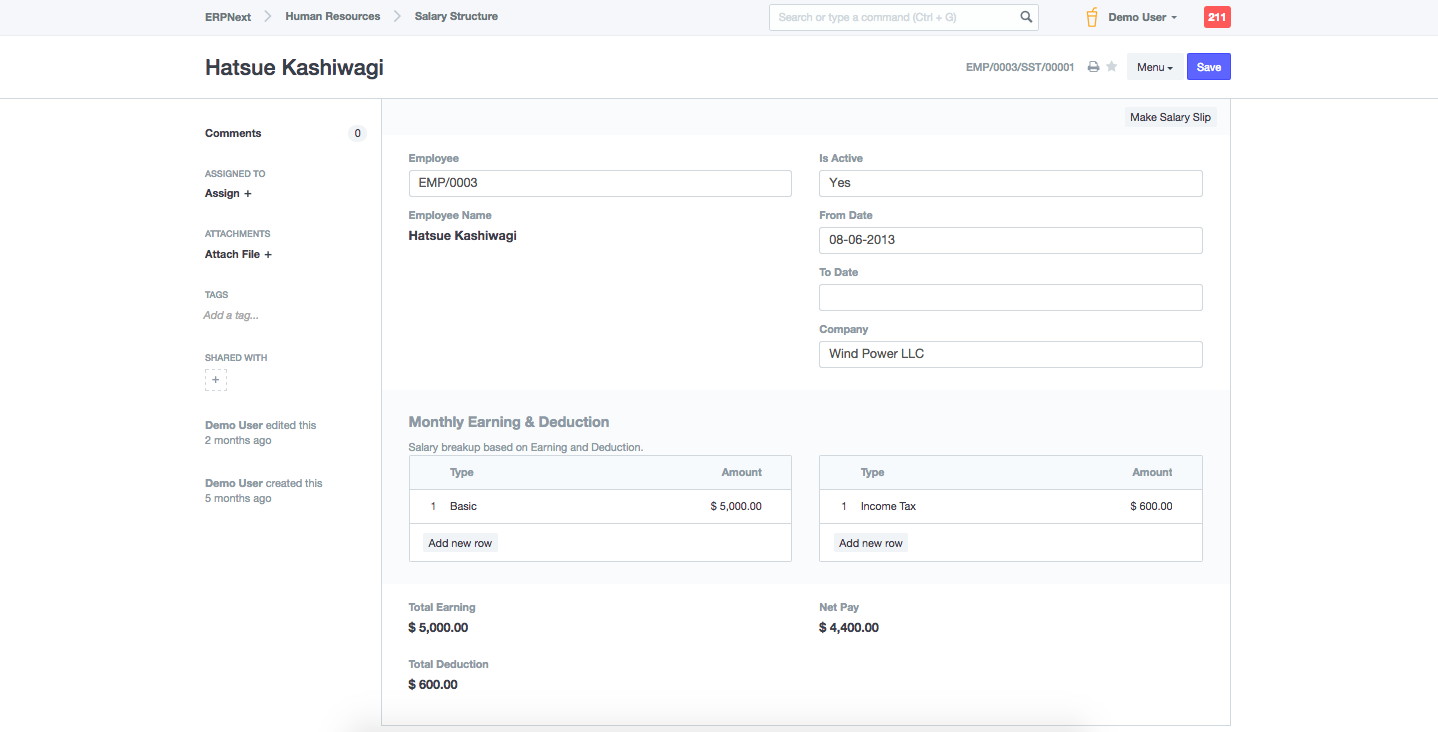Screen dimensions: 1438x732
Task: Add new row to earnings table
Action: click(460, 543)
